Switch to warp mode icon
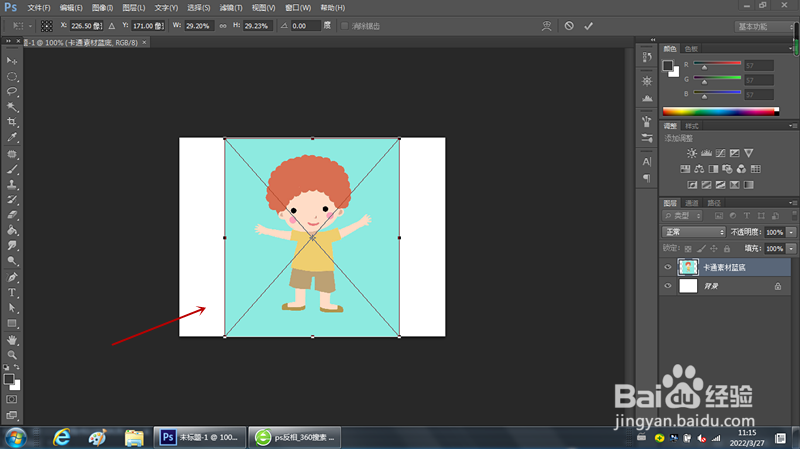 click(x=546, y=26)
